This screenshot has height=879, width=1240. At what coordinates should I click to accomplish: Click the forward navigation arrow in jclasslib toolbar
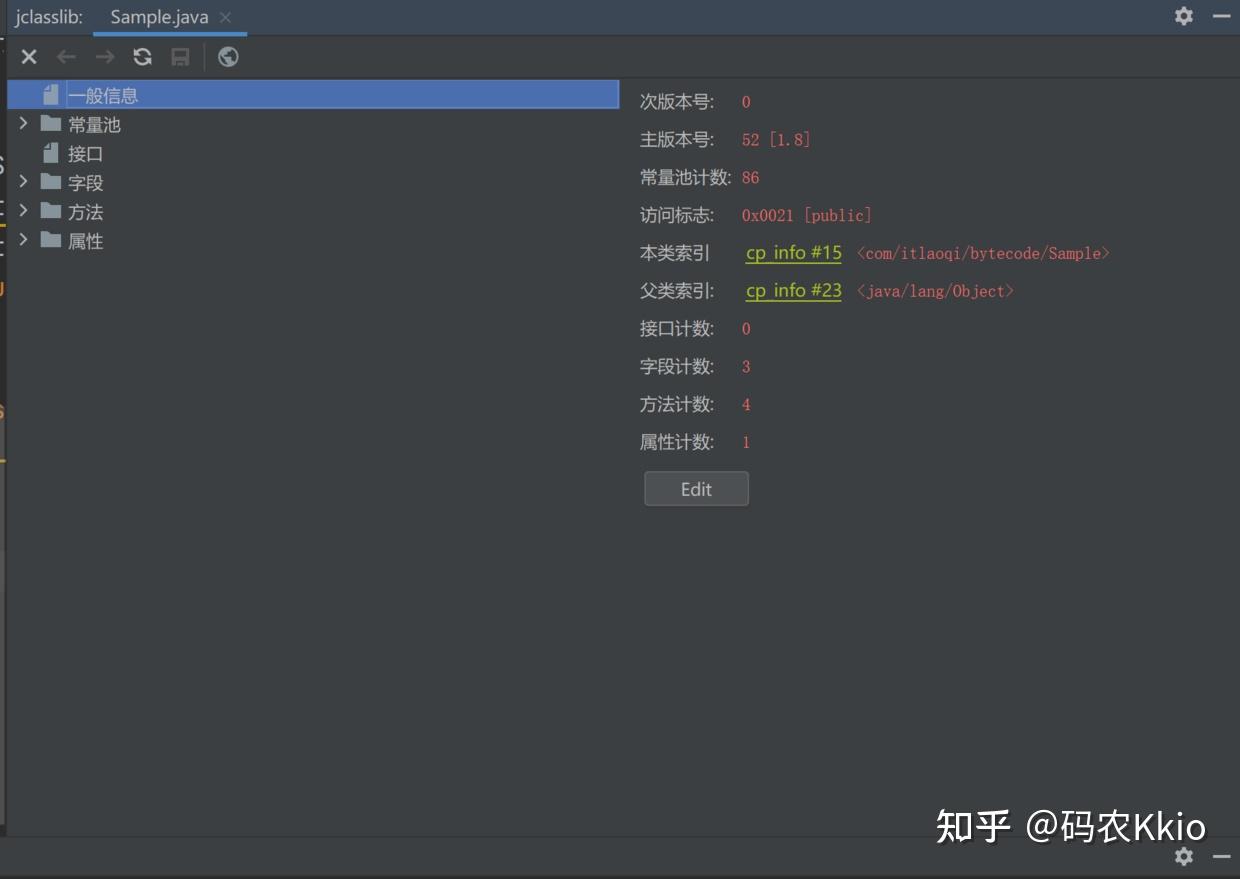pyautogui.click(x=104, y=57)
